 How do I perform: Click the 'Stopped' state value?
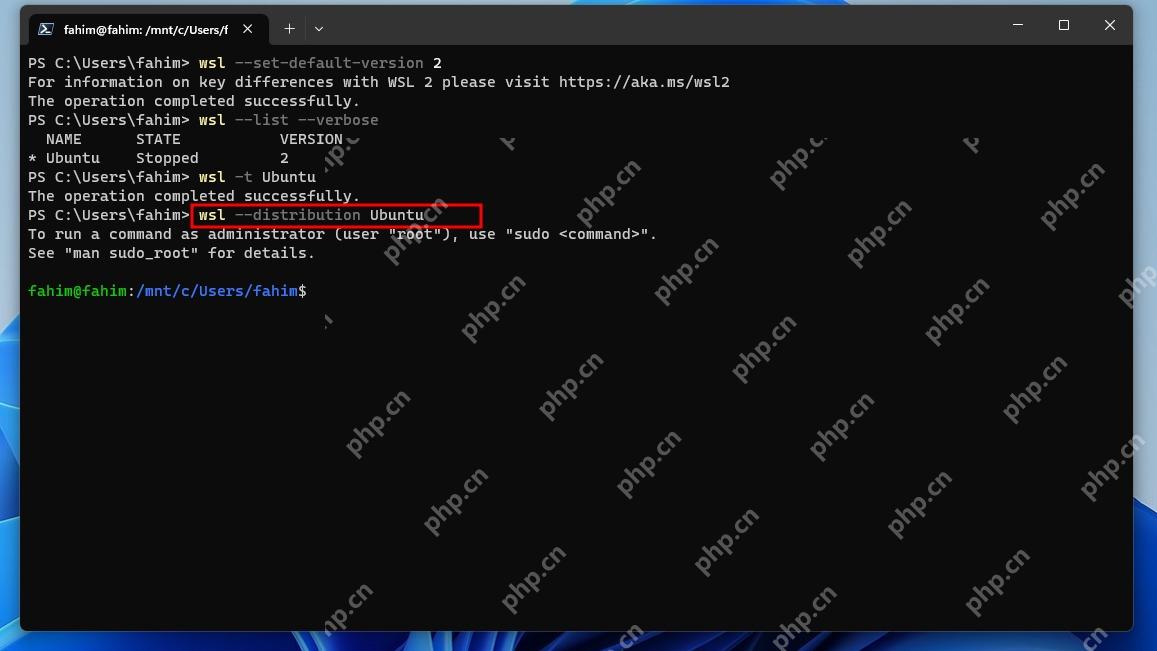(167, 158)
